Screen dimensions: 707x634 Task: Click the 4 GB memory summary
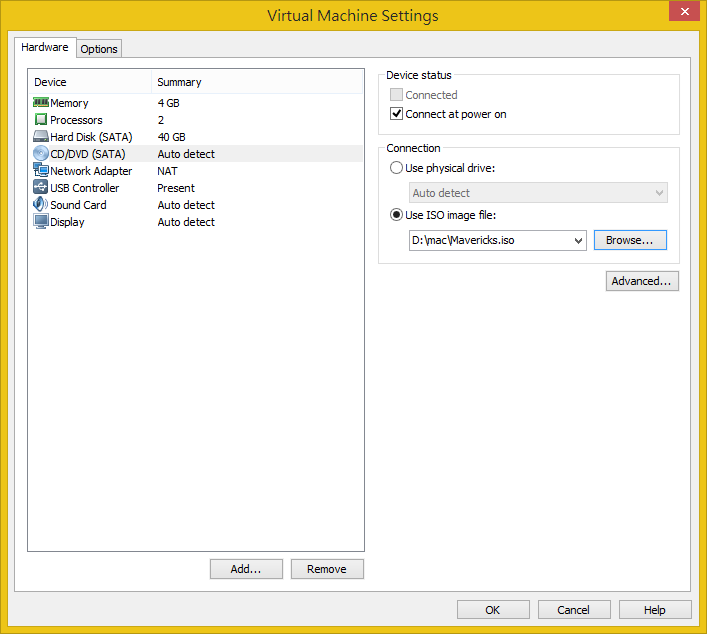click(x=169, y=103)
